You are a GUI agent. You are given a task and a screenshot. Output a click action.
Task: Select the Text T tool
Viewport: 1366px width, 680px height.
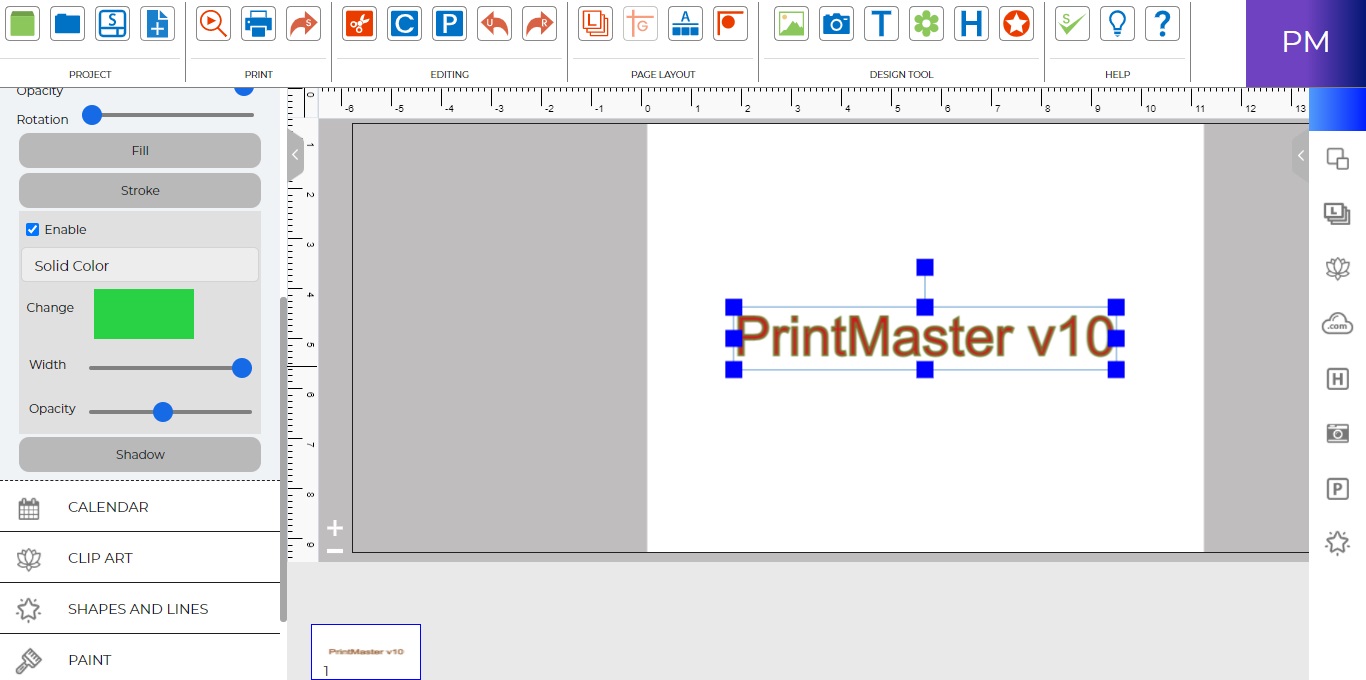coord(881,23)
